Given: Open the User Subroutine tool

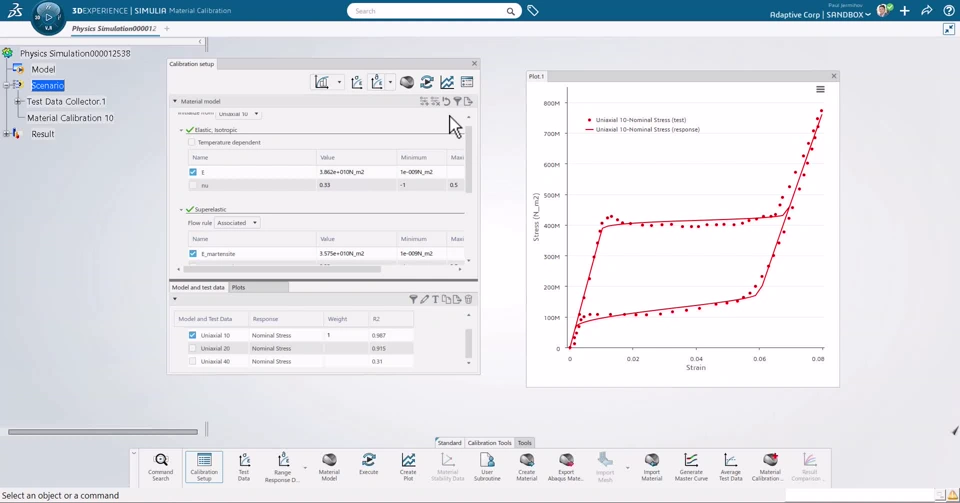Looking at the screenshot, I should coord(487,467).
